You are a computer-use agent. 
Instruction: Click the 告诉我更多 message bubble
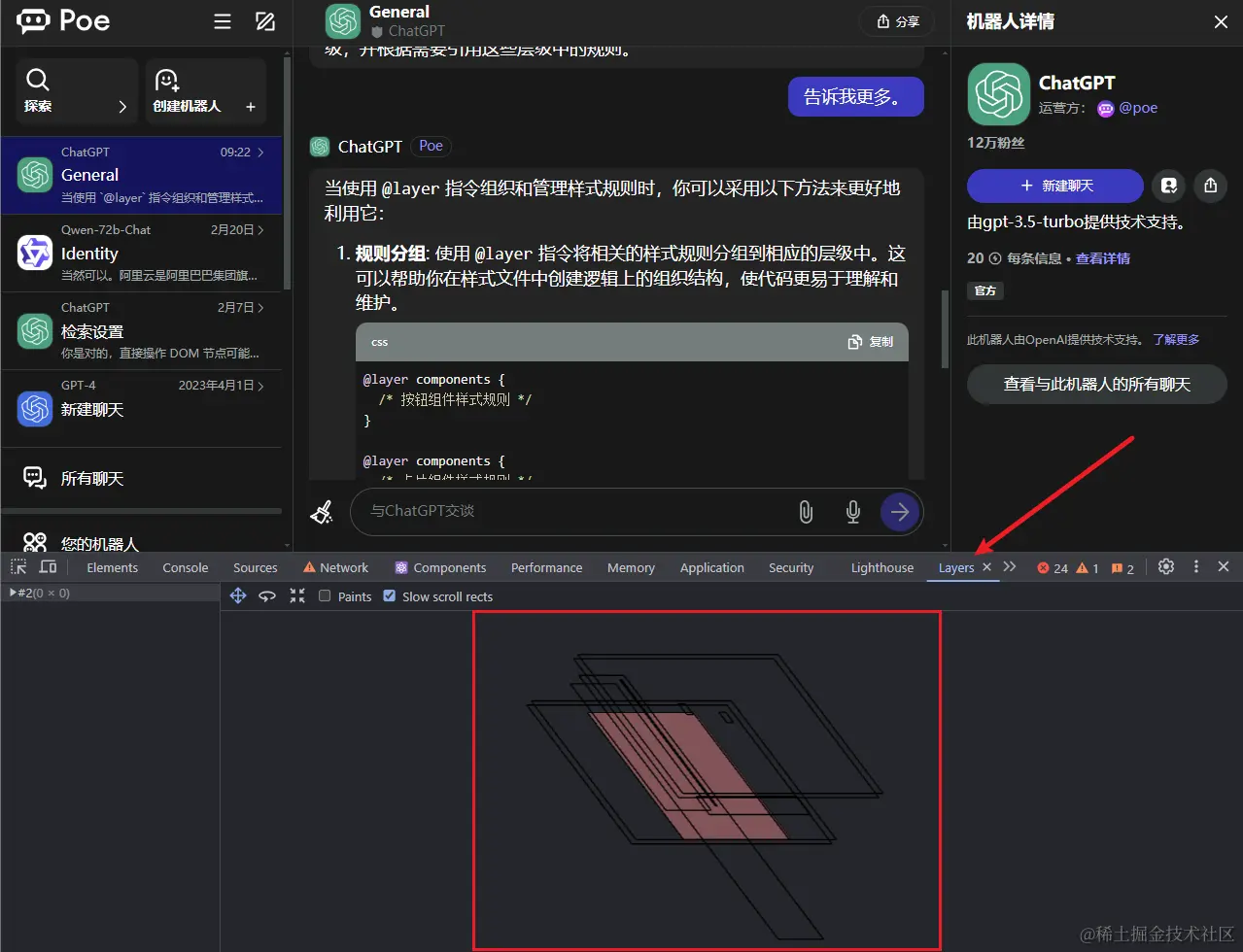point(855,96)
